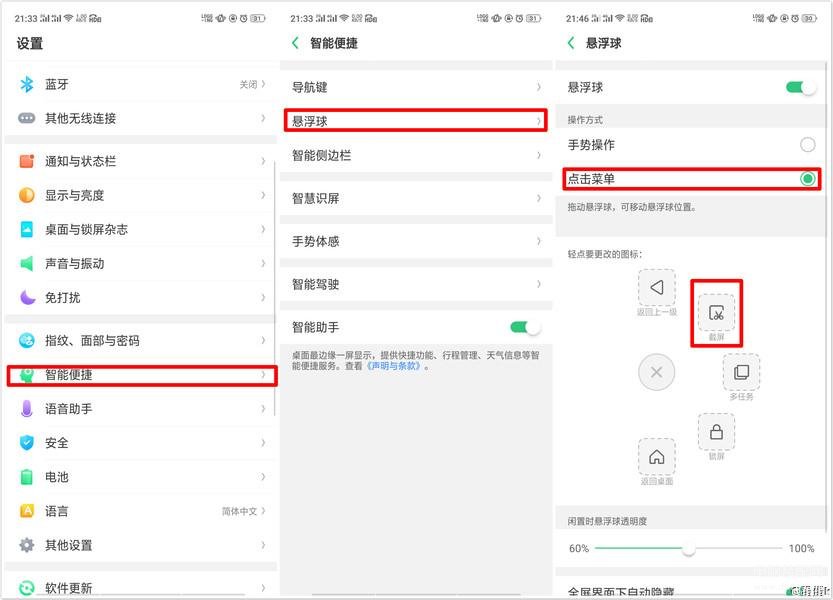Open 智能侧边栏 chevron
The width and height of the screenshot is (833, 600).
click(x=539, y=155)
